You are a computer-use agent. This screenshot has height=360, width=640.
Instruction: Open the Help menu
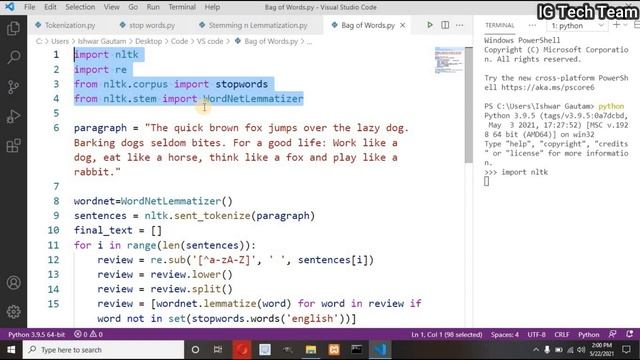pos(212,7)
